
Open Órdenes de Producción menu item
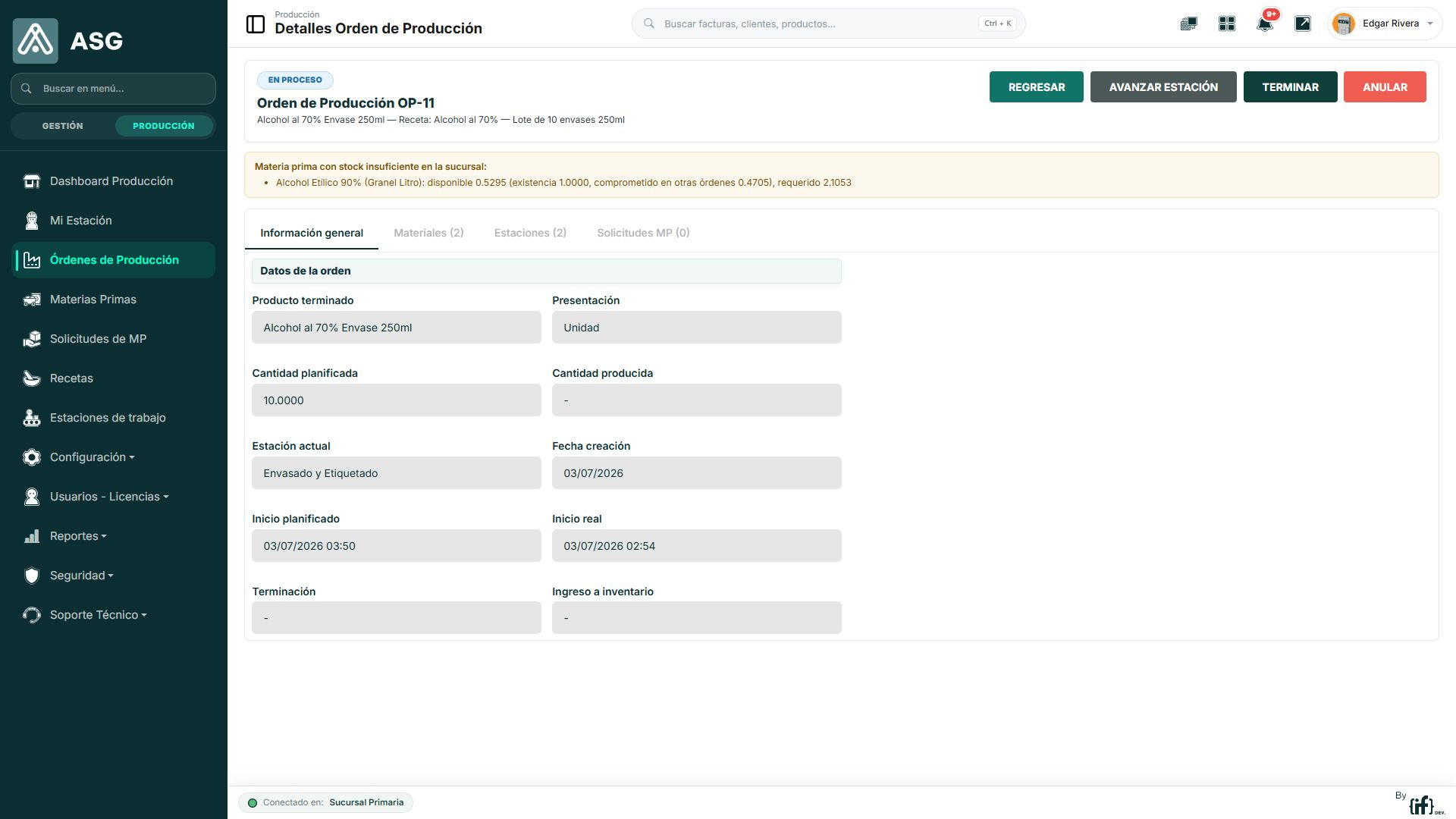click(x=114, y=260)
